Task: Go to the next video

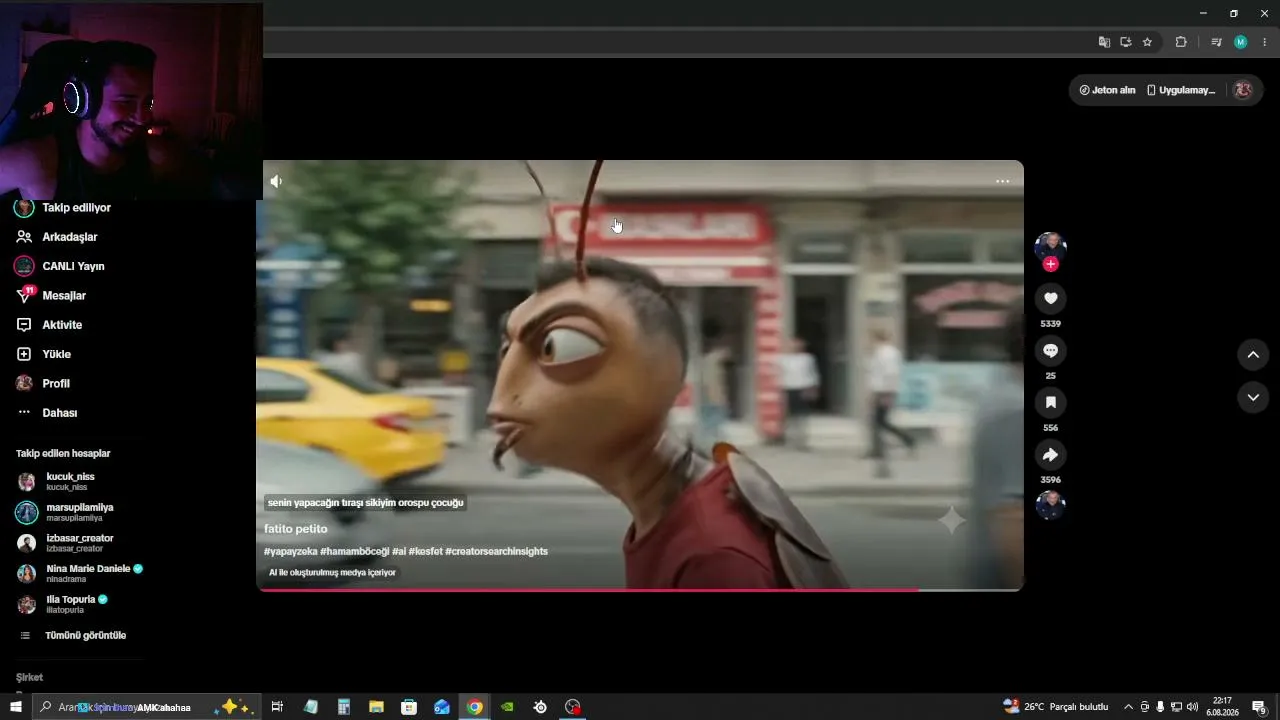Action: coord(1253,397)
